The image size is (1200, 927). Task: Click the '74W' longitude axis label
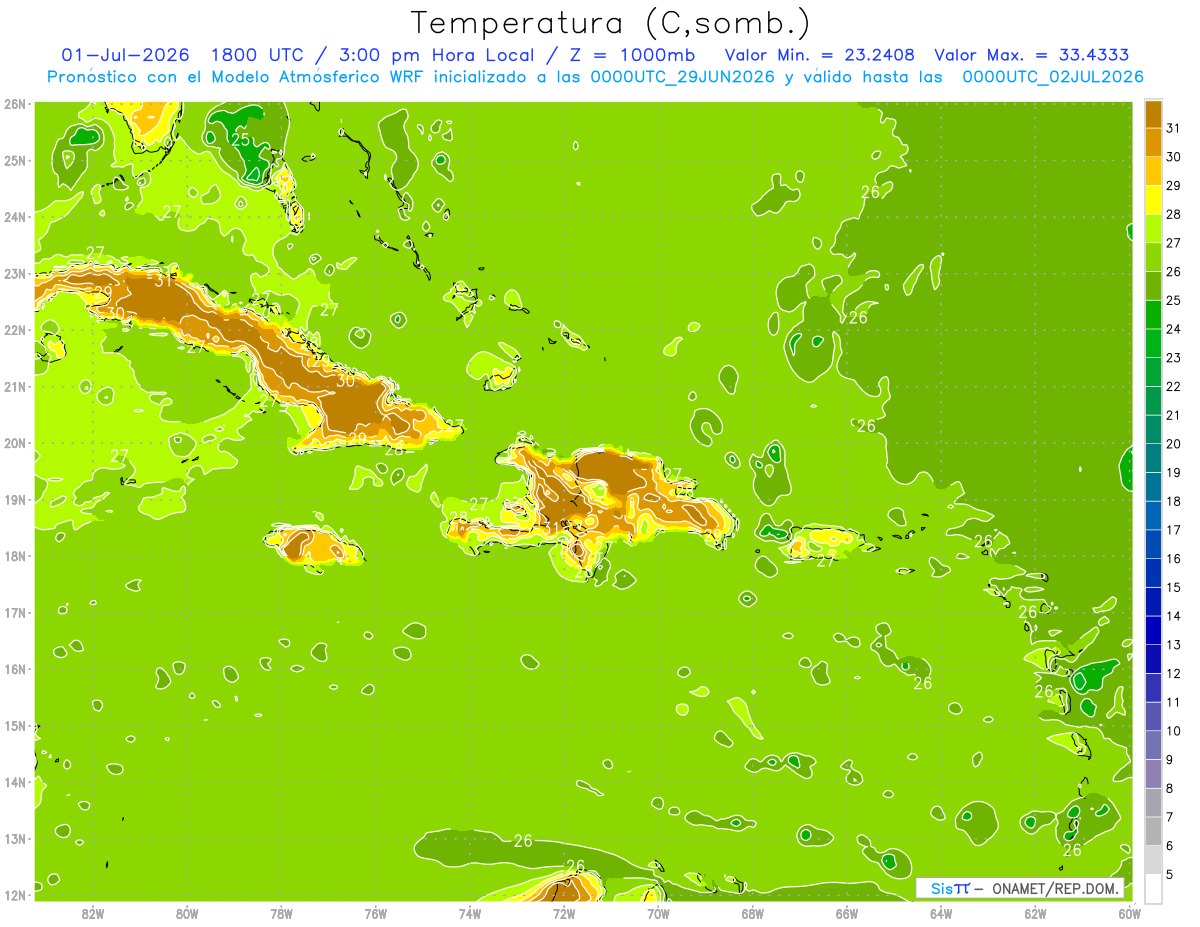(x=470, y=913)
